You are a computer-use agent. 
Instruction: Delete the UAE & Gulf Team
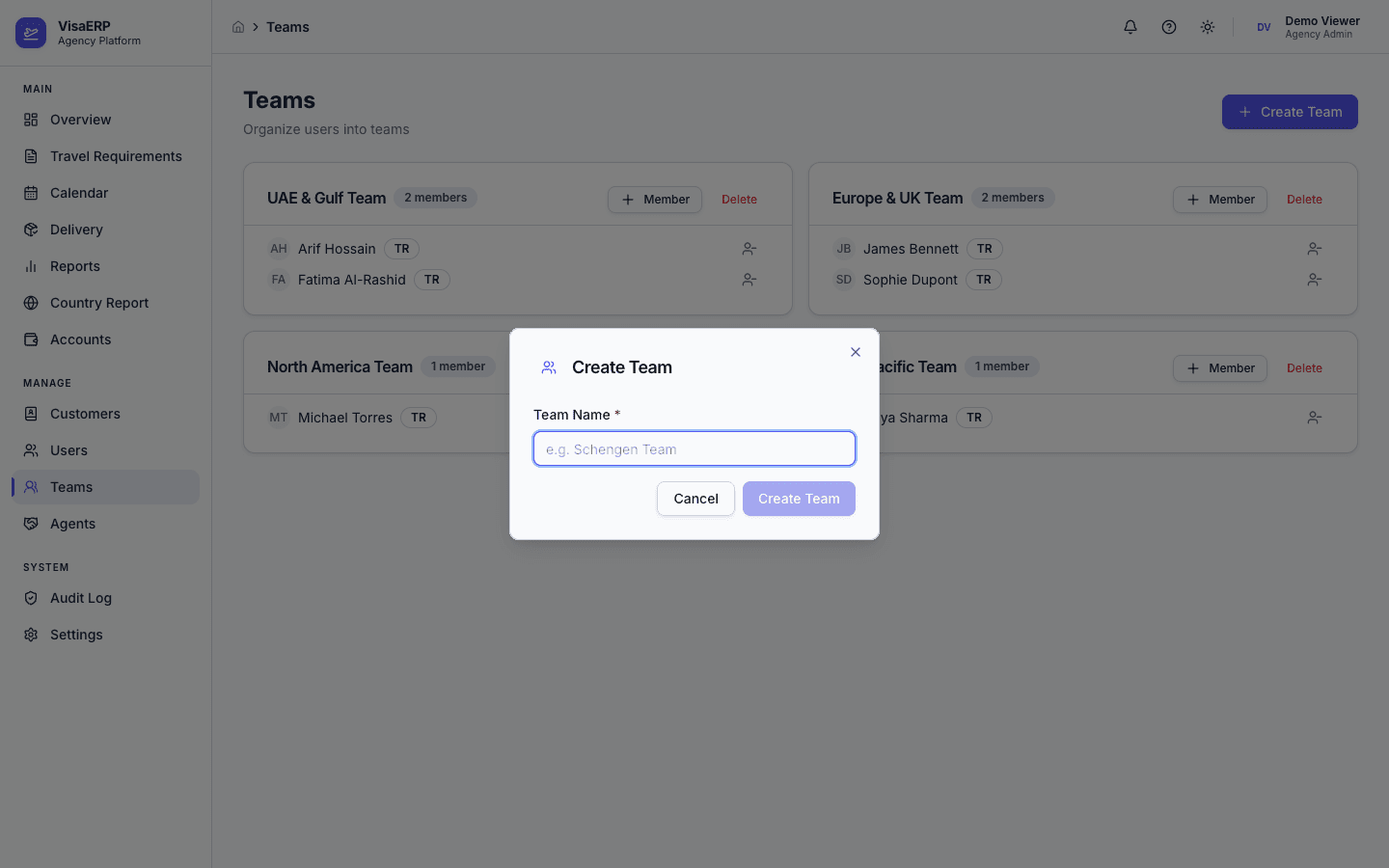[x=739, y=200]
